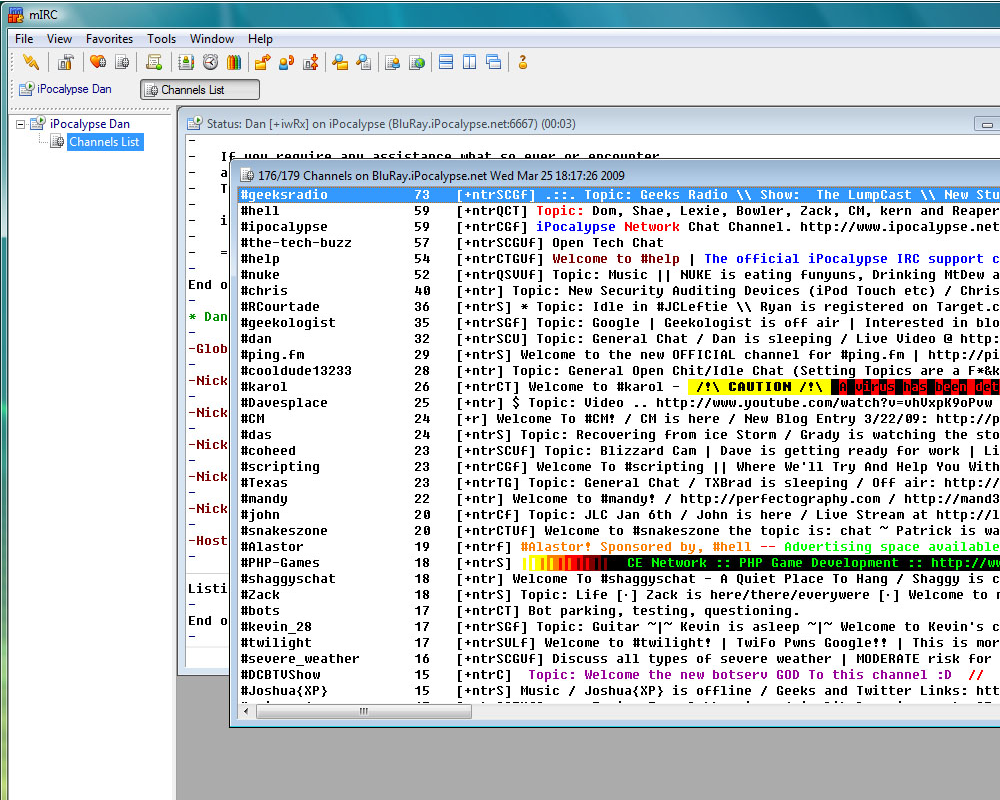Open the Colors books icon

click(234, 62)
